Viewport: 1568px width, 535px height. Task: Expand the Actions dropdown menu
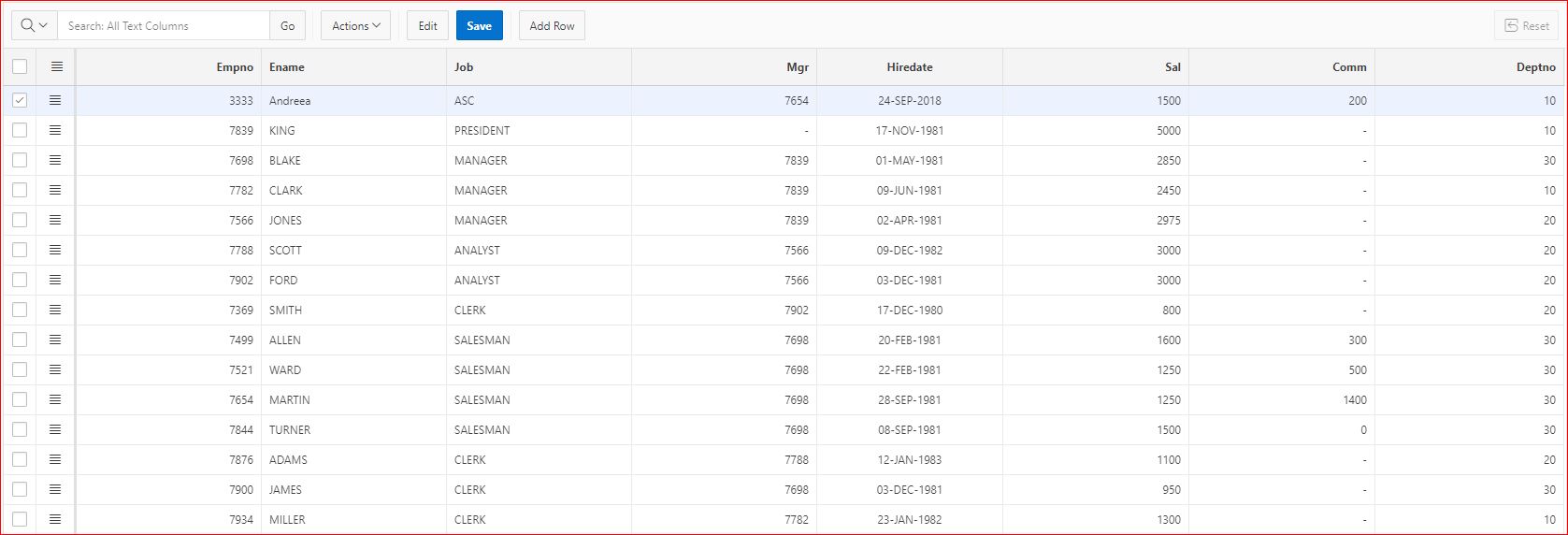[x=355, y=25]
